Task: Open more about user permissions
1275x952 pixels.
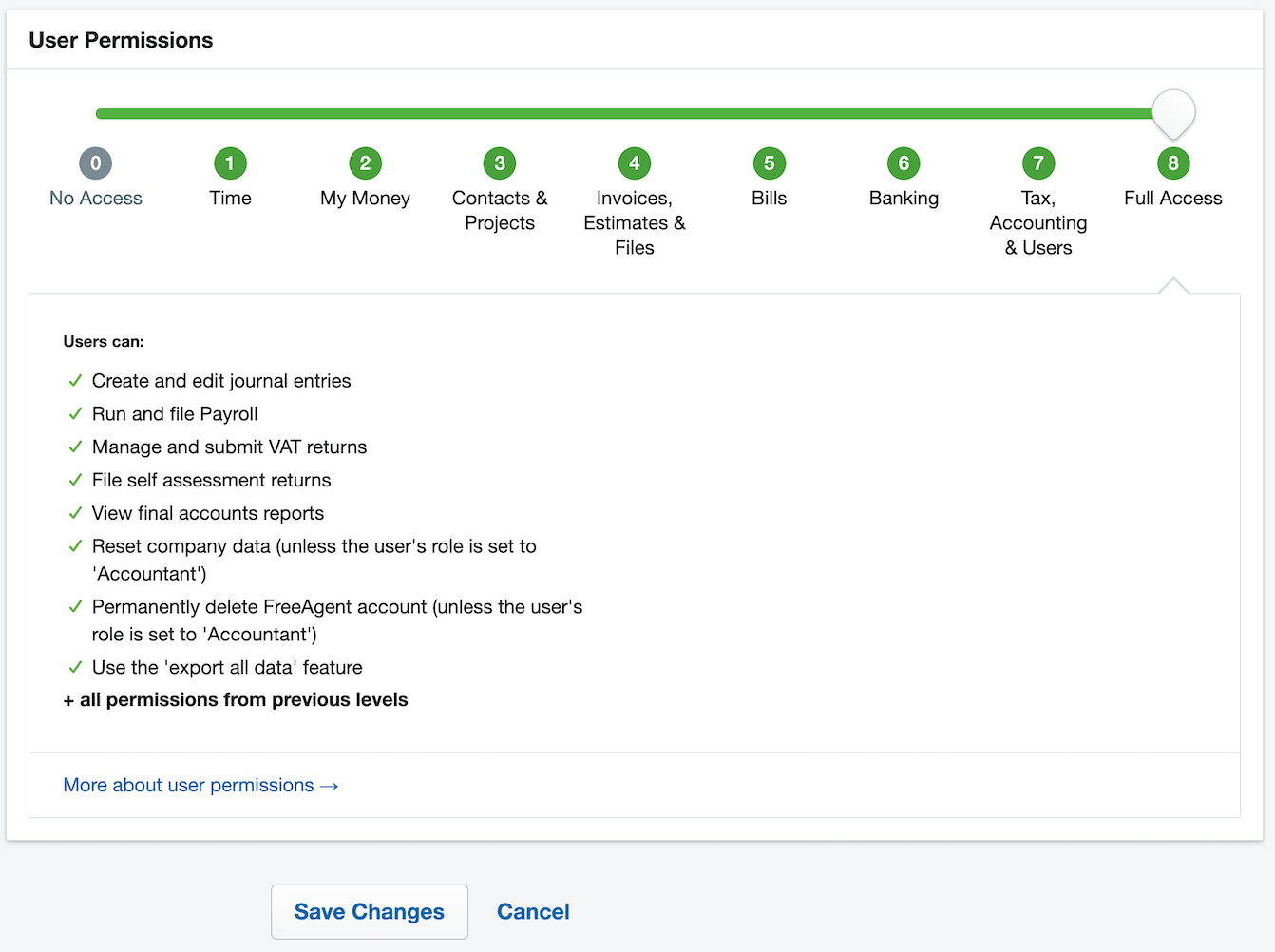Action: point(200,785)
